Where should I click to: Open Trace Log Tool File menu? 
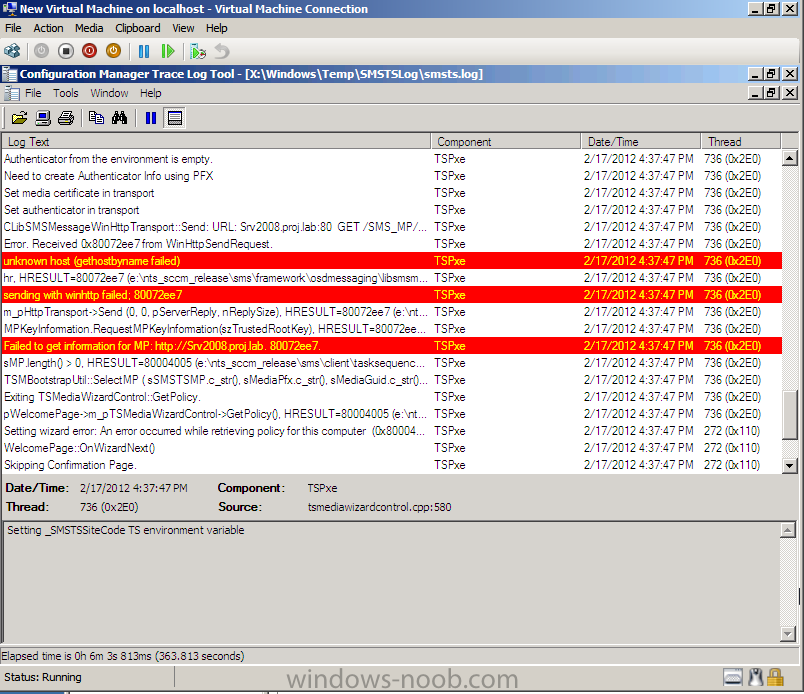pyautogui.click(x=33, y=93)
